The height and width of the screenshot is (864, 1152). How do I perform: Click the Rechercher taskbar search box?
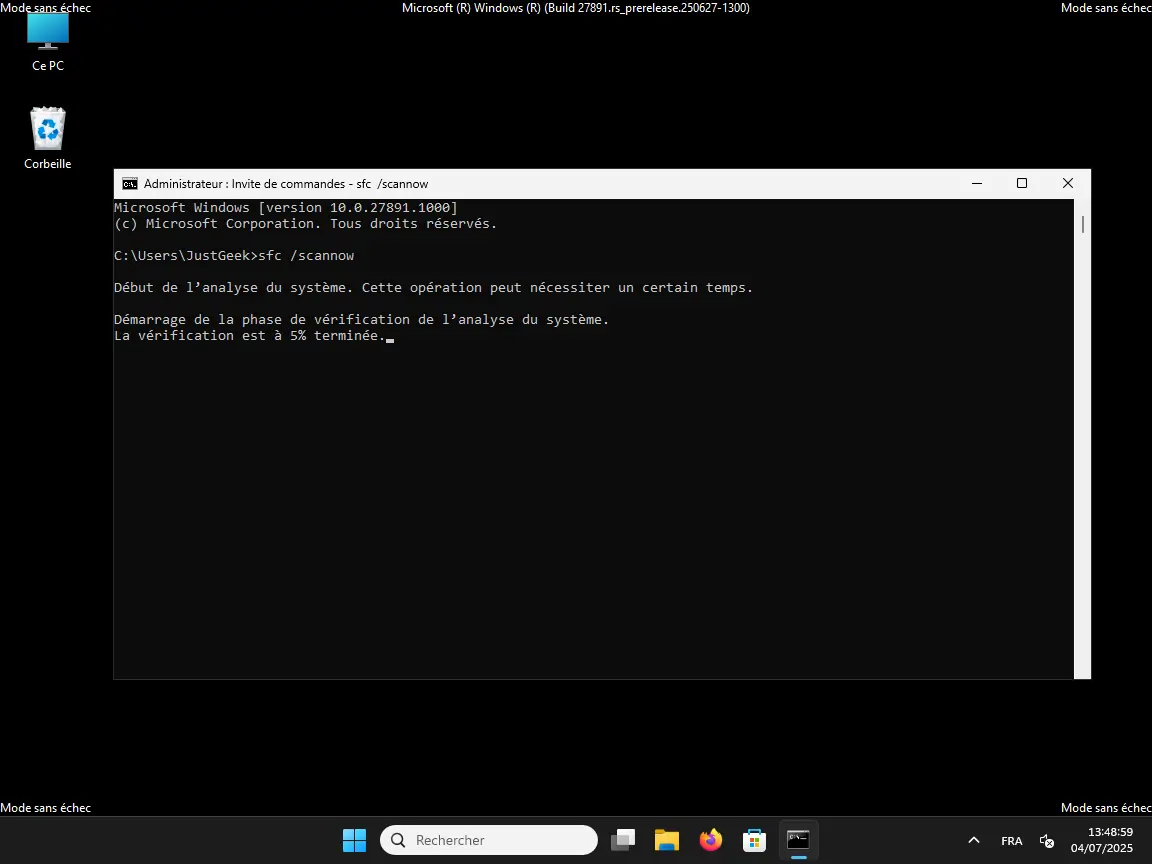pyautogui.click(x=489, y=840)
